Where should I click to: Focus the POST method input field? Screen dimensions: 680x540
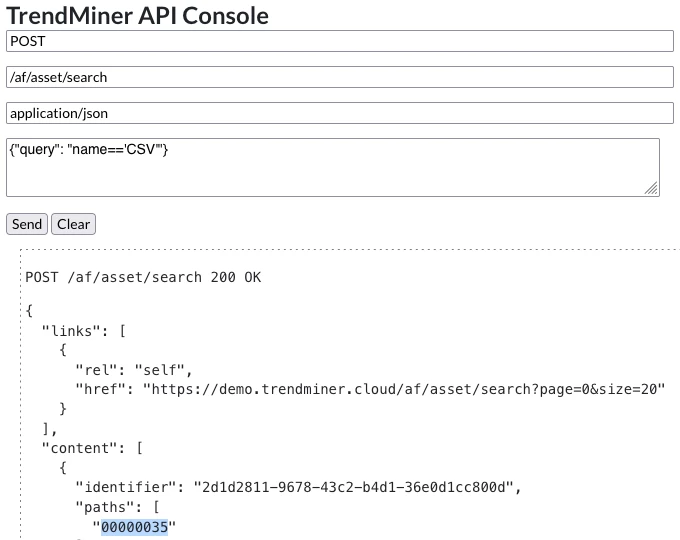340,41
